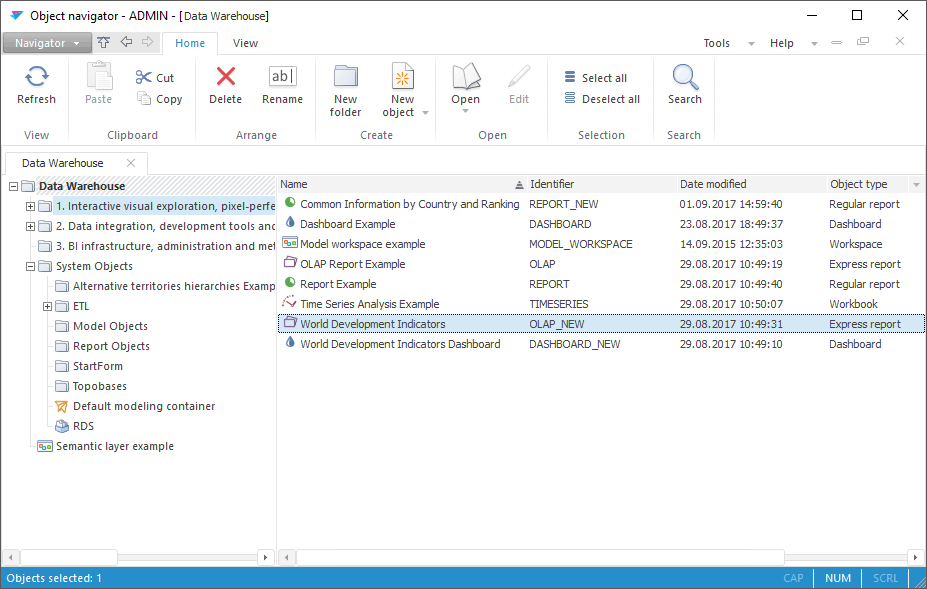Screen dimensions: 927x589
Task: Click the Search magnifier icon
Action: [x=684, y=78]
